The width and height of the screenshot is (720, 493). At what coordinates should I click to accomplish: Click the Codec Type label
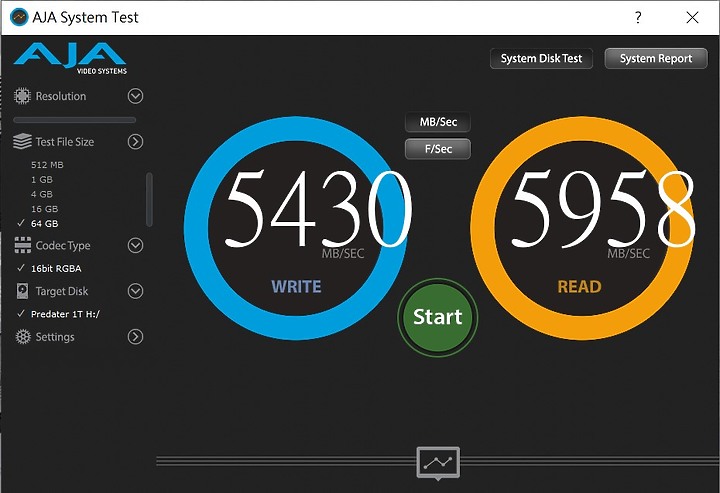[x=63, y=246]
